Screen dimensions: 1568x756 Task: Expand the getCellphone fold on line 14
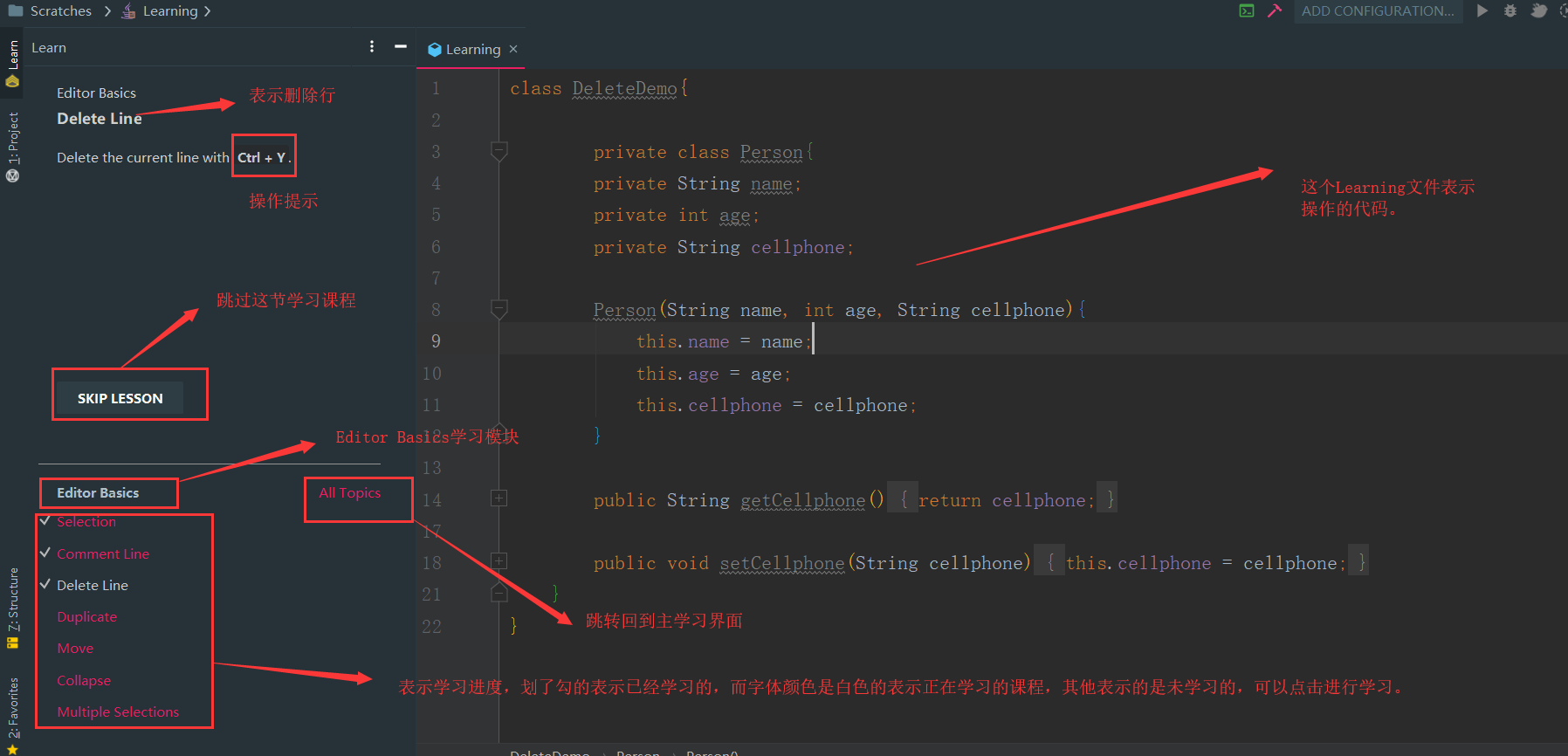[499, 498]
